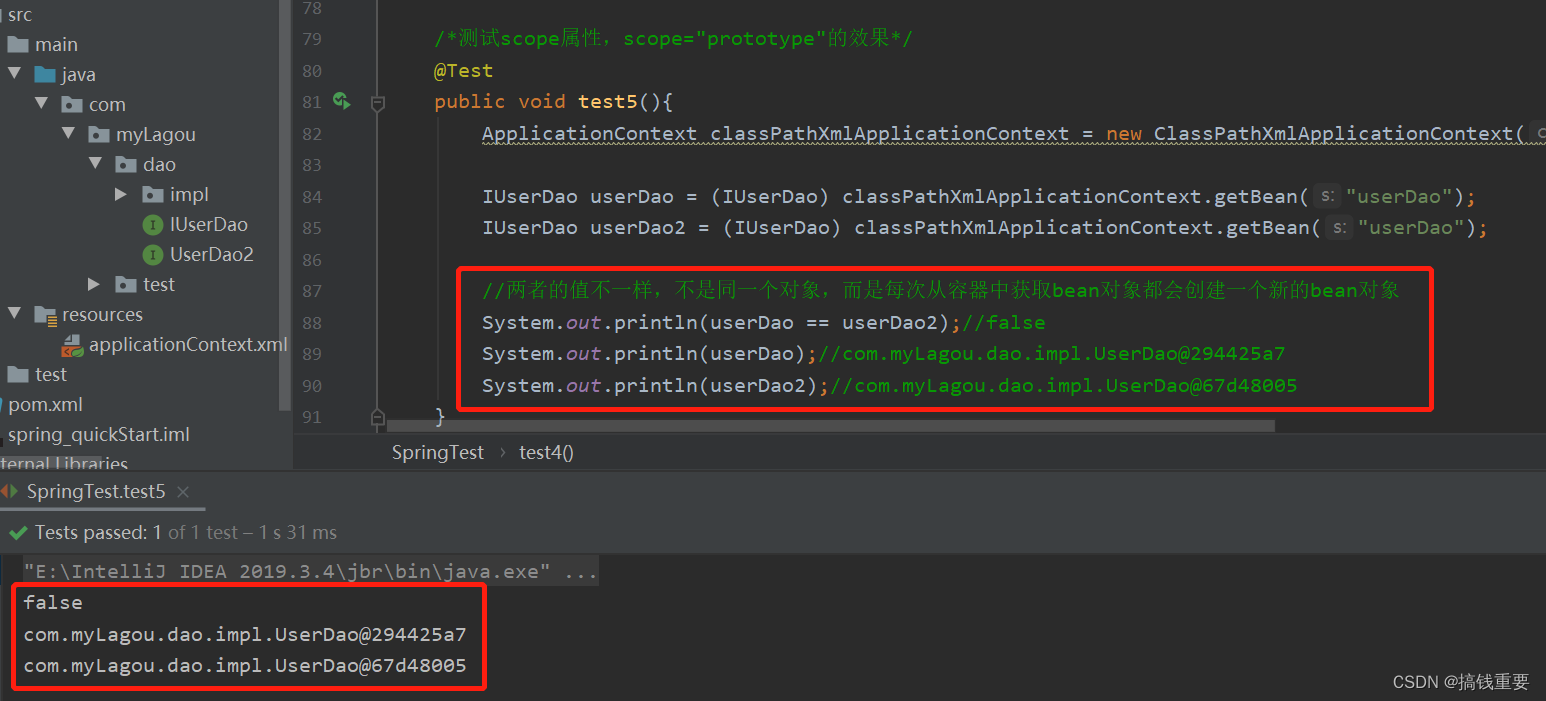Click the @Test annotation on line 80
This screenshot has width=1546, height=701.
pyautogui.click(x=463, y=71)
